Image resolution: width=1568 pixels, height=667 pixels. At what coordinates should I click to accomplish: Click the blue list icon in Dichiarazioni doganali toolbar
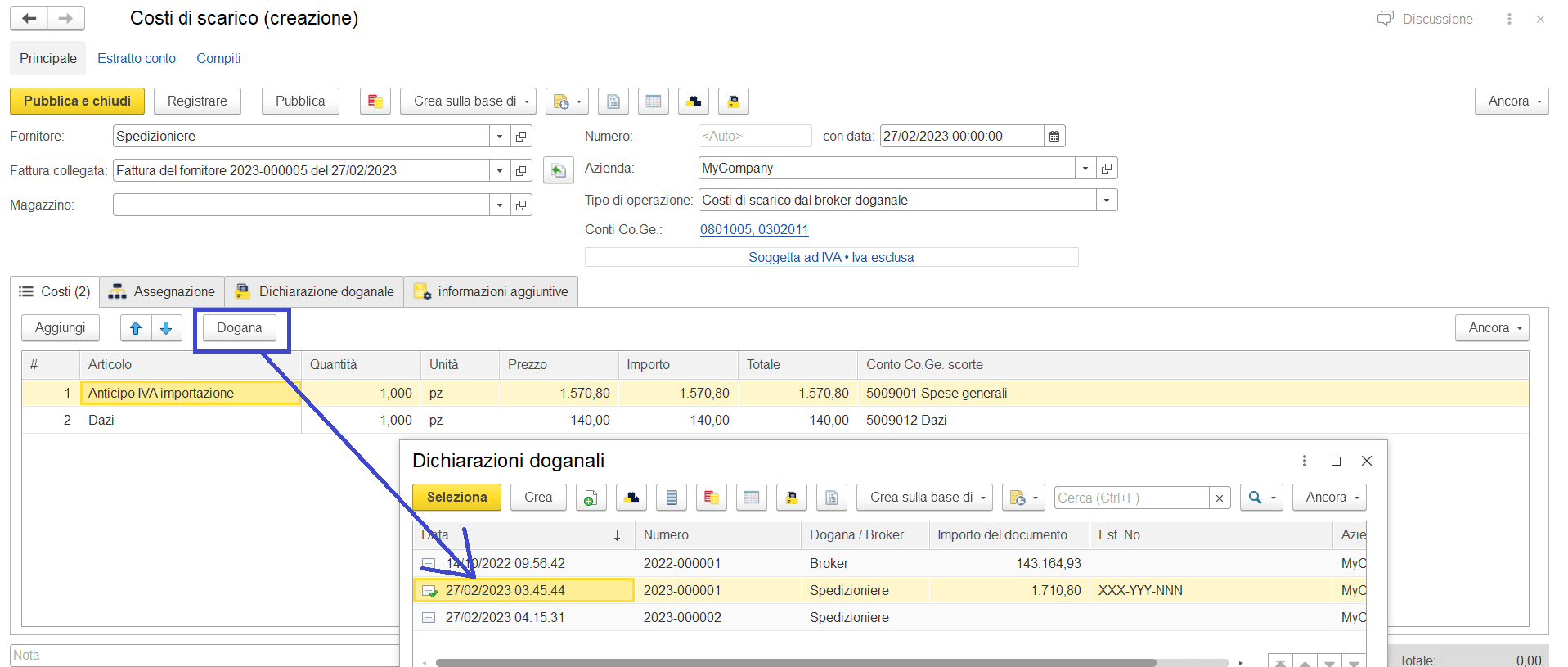pyautogui.click(x=672, y=498)
